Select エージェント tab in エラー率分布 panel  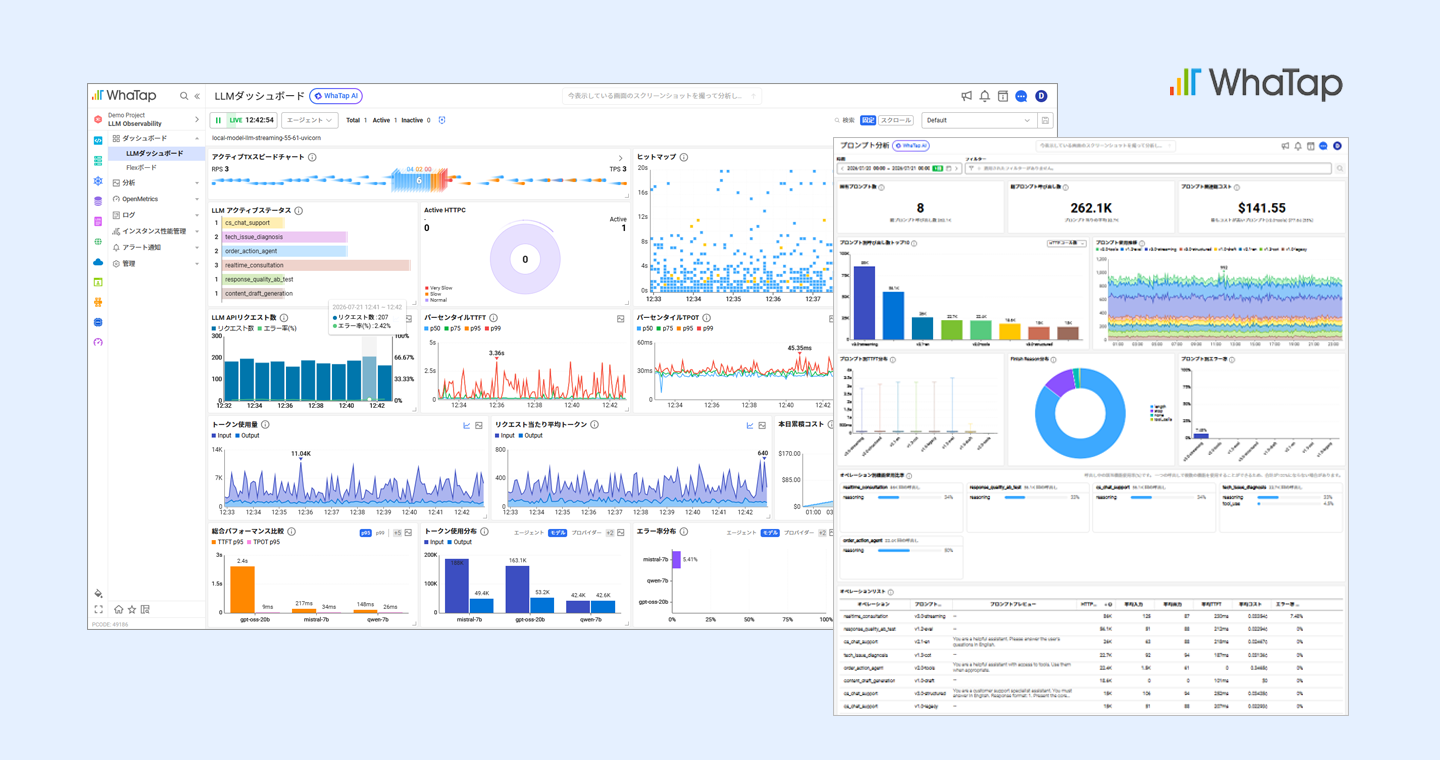(741, 533)
